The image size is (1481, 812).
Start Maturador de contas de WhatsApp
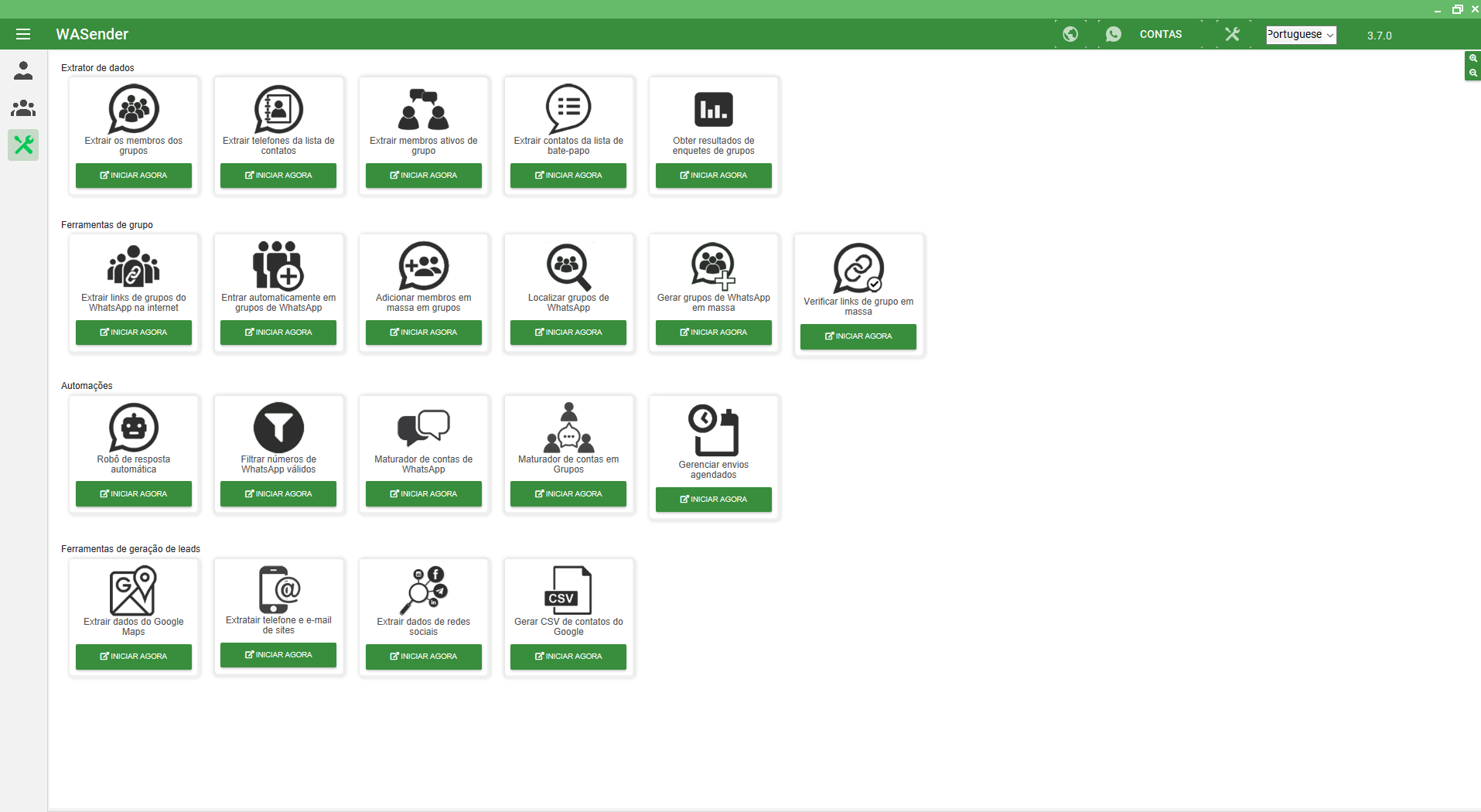pyautogui.click(x=424, y=494)
